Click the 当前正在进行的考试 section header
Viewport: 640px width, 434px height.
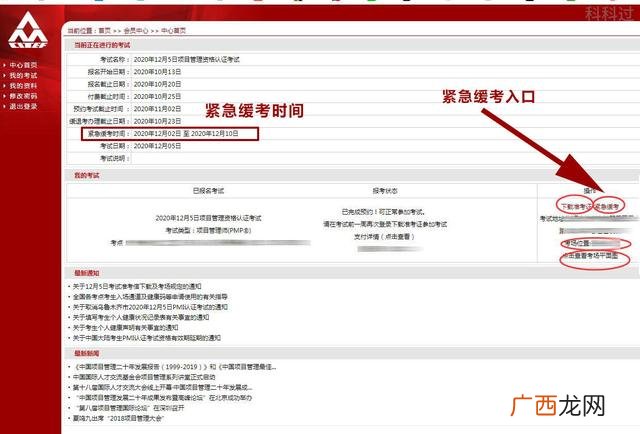pos(102,45)
